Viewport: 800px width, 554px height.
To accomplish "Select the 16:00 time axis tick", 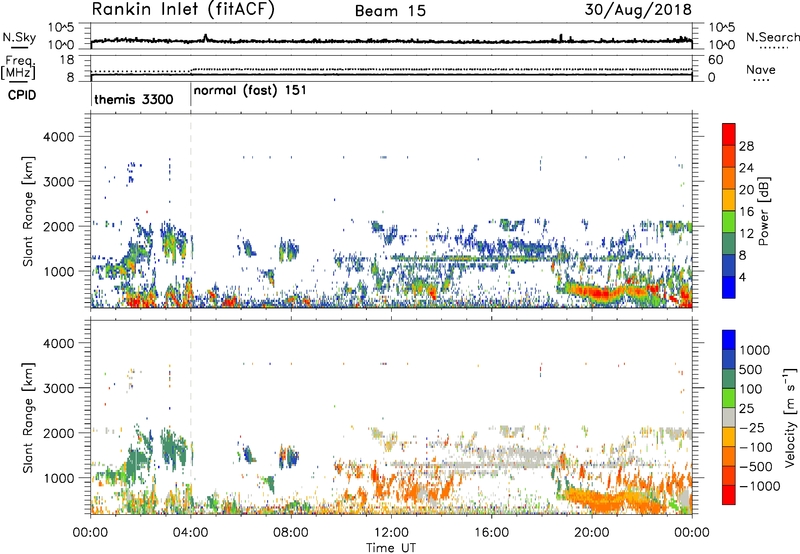I will [x=491, y=533].
